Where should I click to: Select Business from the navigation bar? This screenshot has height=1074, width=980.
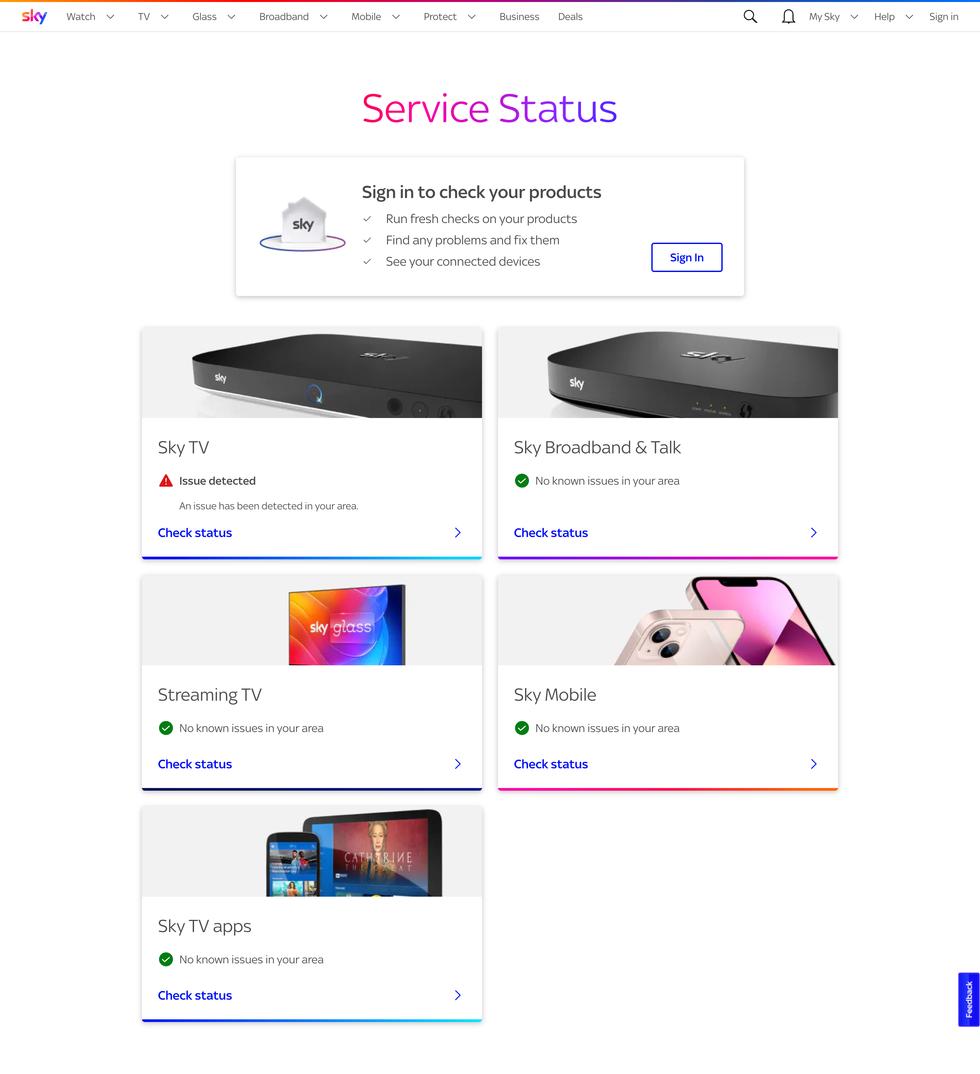point(519,16)
